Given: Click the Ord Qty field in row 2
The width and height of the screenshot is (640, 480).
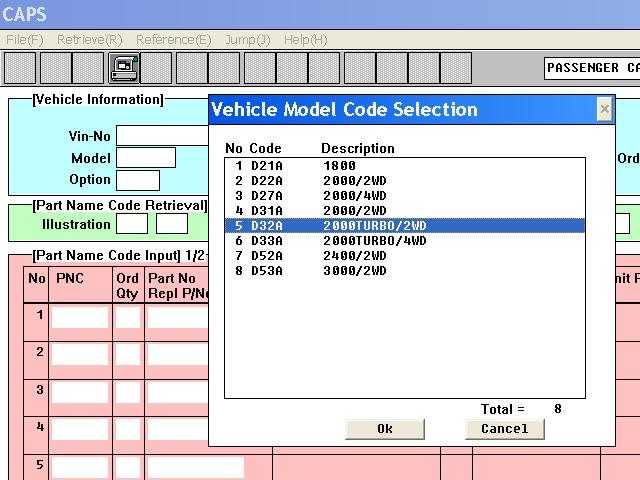Looking at the screenshot, I should (x=128, y=355).
